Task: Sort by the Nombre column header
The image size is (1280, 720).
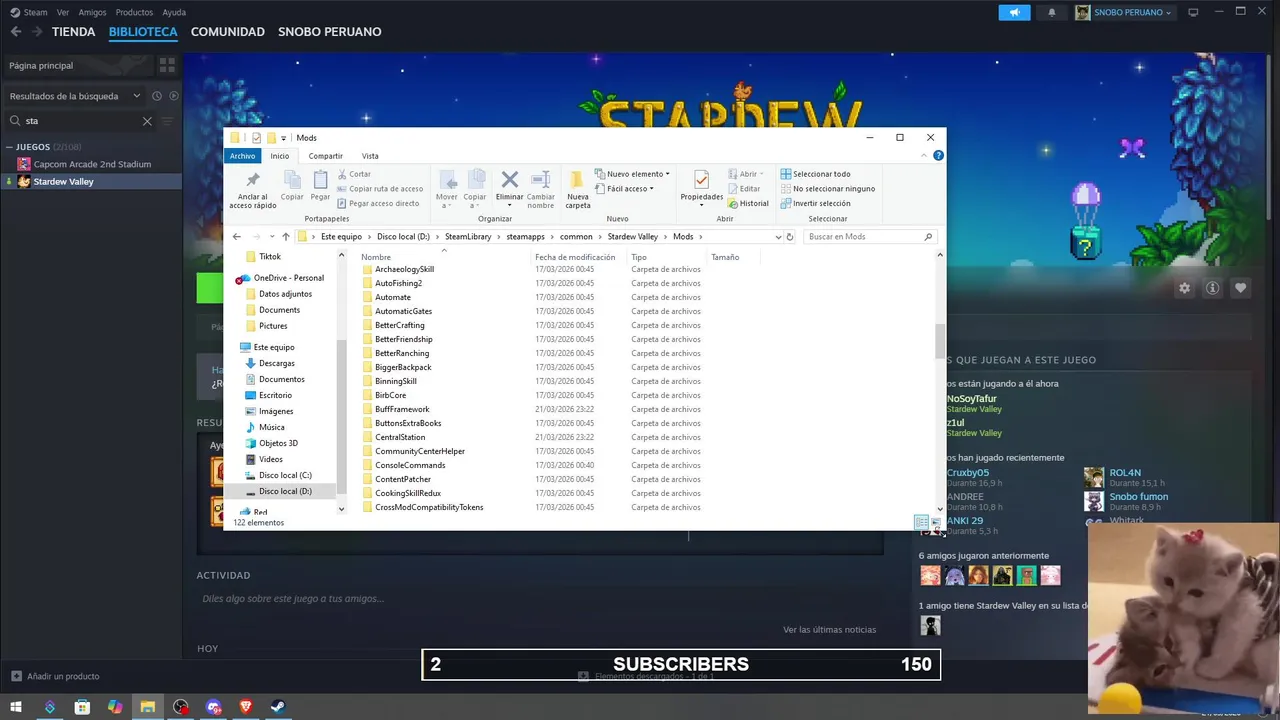Action: click(x=376, y=257)
